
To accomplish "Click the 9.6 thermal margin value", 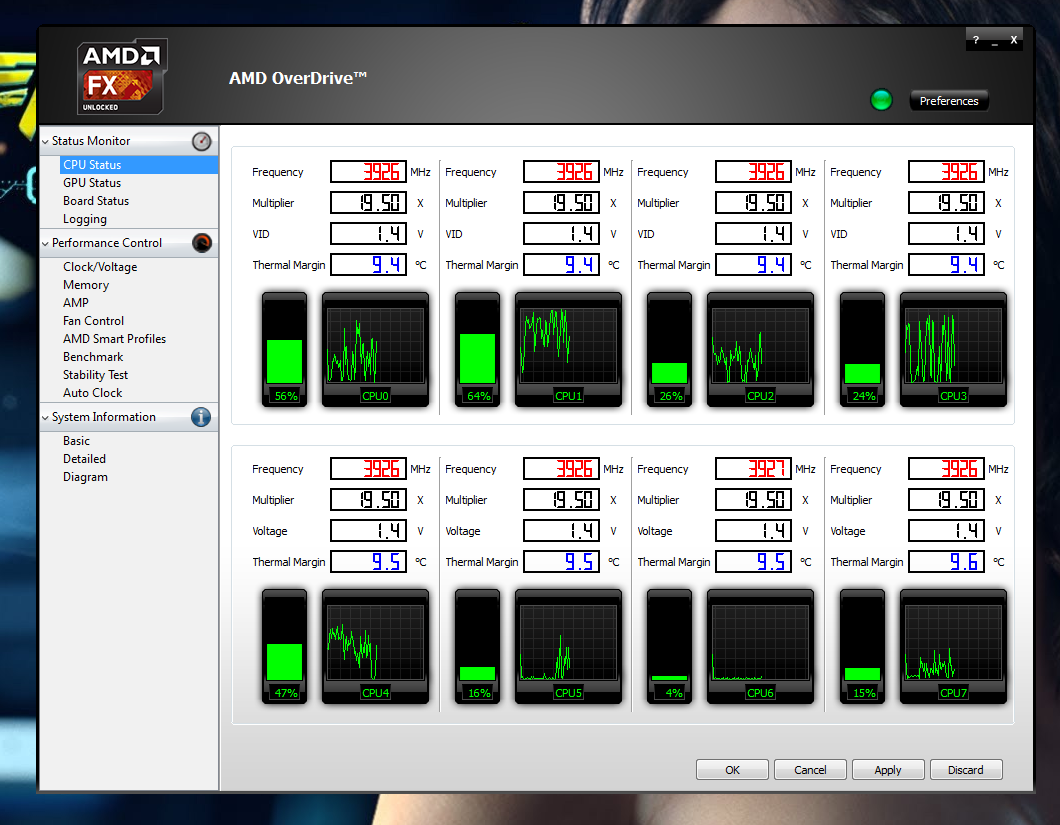I will pyautogui.click(x=946, y=561).
